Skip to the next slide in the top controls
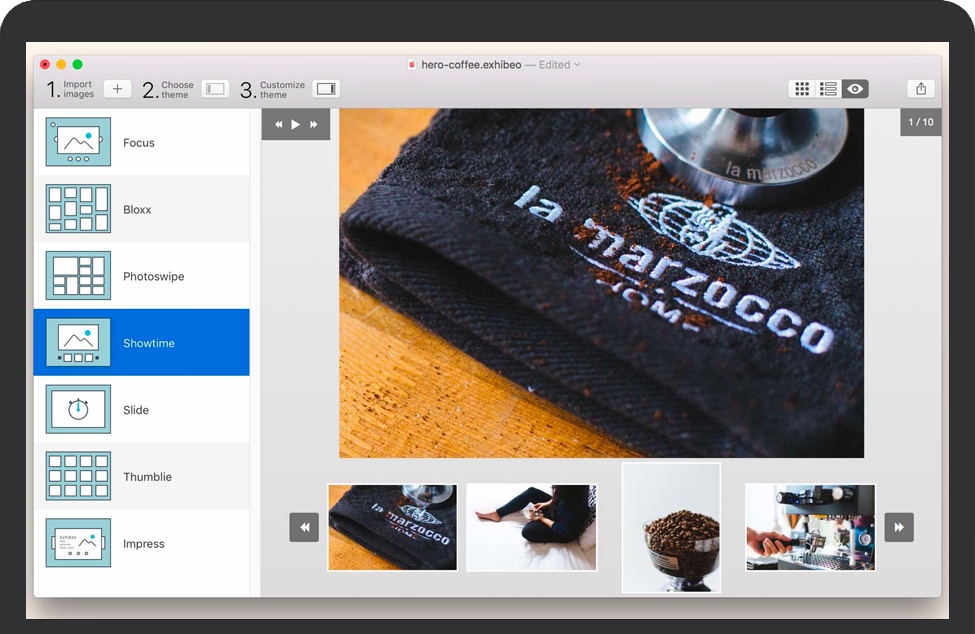 313,124
